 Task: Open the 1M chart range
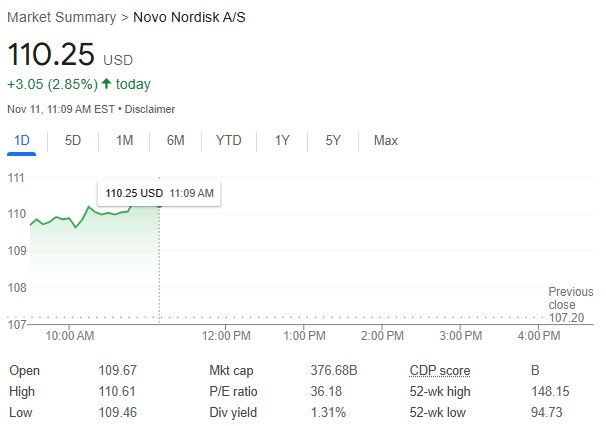click(124, 140)
